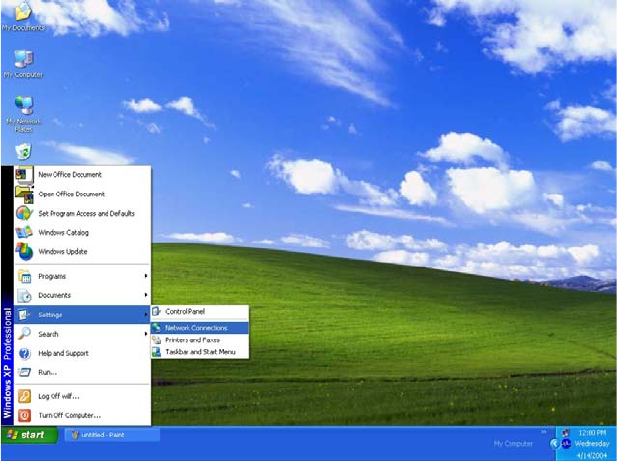Click the Control Panel submenu icon
This screenshot has height=461, width=617.
pyautogui.click(x=157, y=312)
